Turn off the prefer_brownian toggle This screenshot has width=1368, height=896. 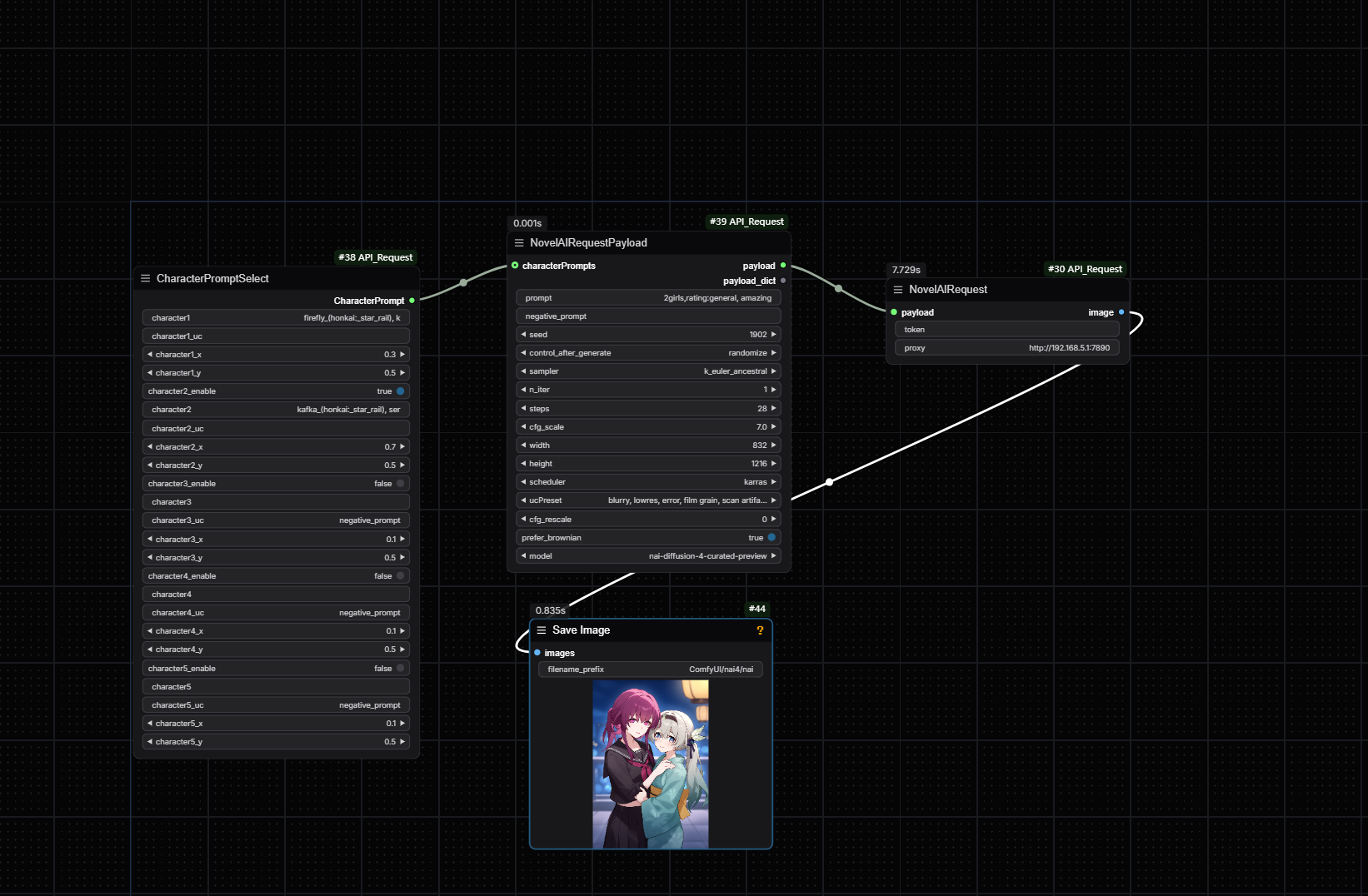tap(771, 538)
